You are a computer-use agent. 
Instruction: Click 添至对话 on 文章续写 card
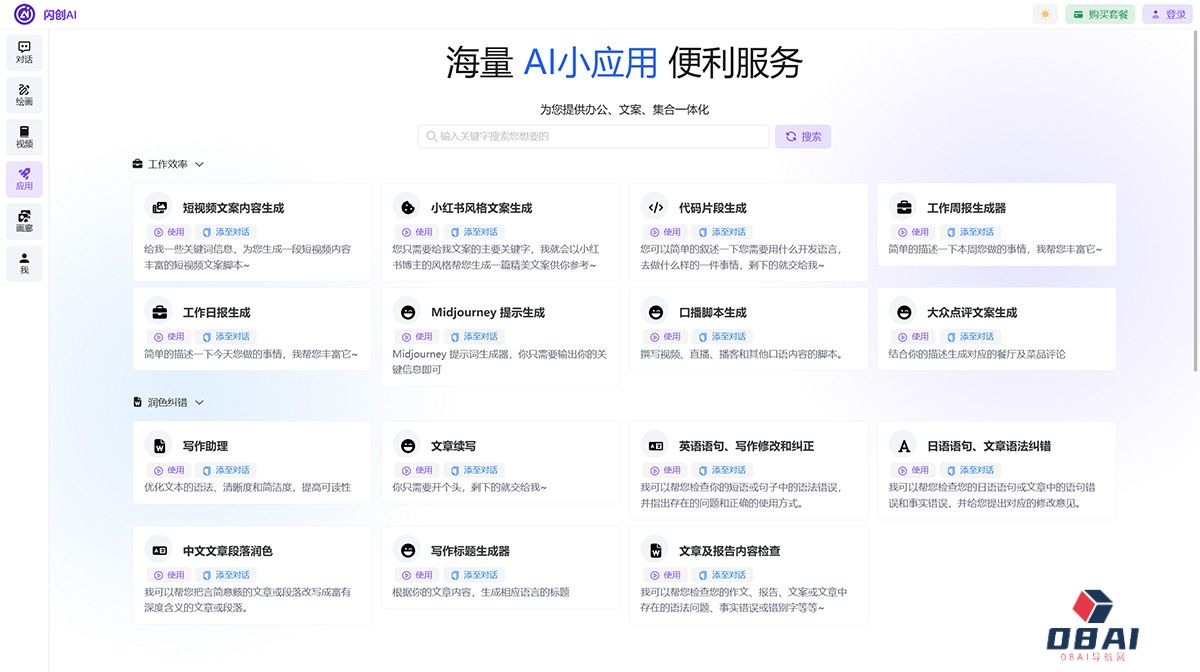point(474,470)
